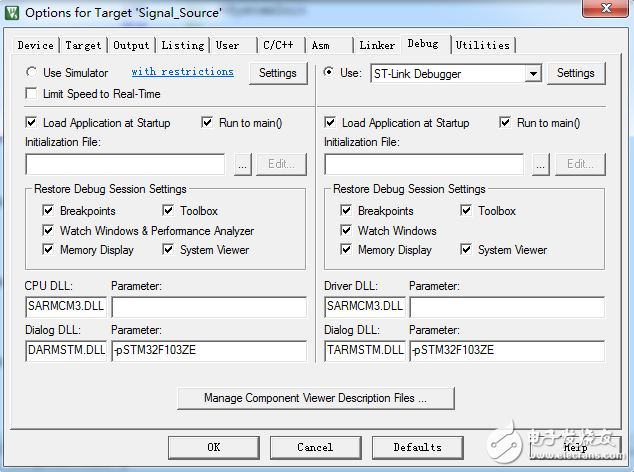634x472 pixels.
Task: Click ST-Link Dialog DLL Parameter -pSTM32F103ZE
Action: click(x=507, y=350)
